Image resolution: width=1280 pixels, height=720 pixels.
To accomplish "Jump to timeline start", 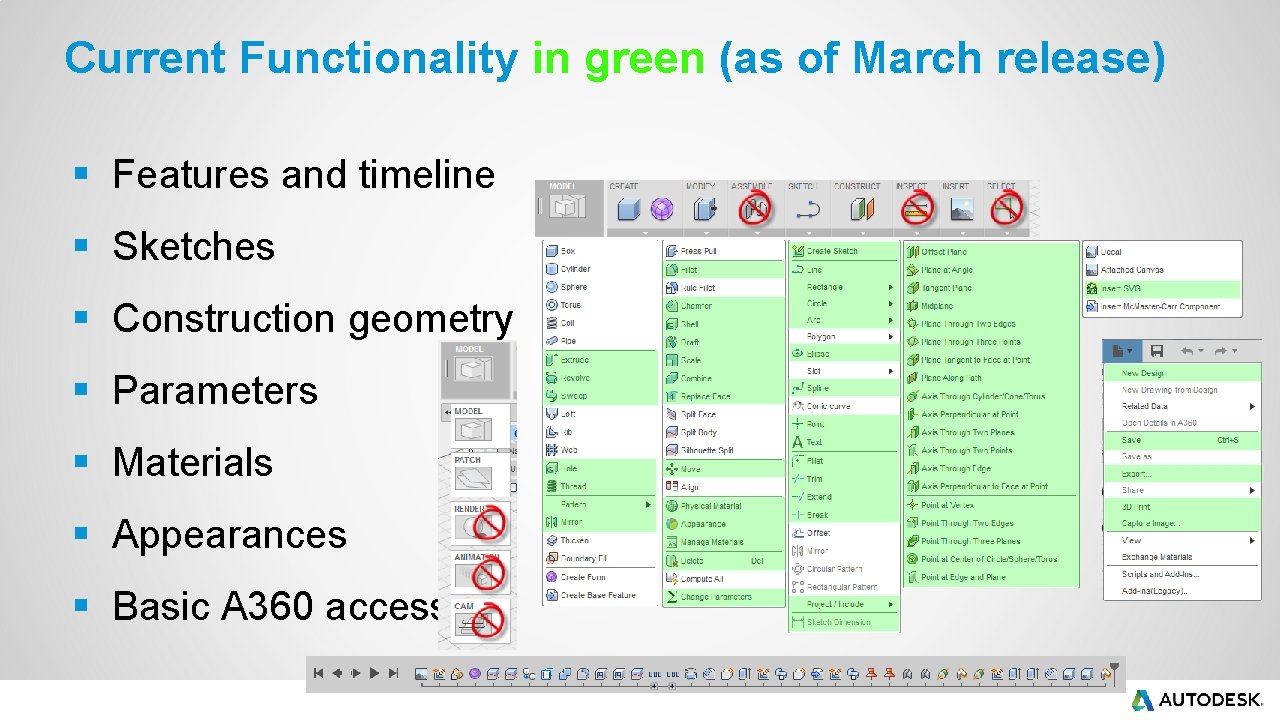I will pos(319,674).
